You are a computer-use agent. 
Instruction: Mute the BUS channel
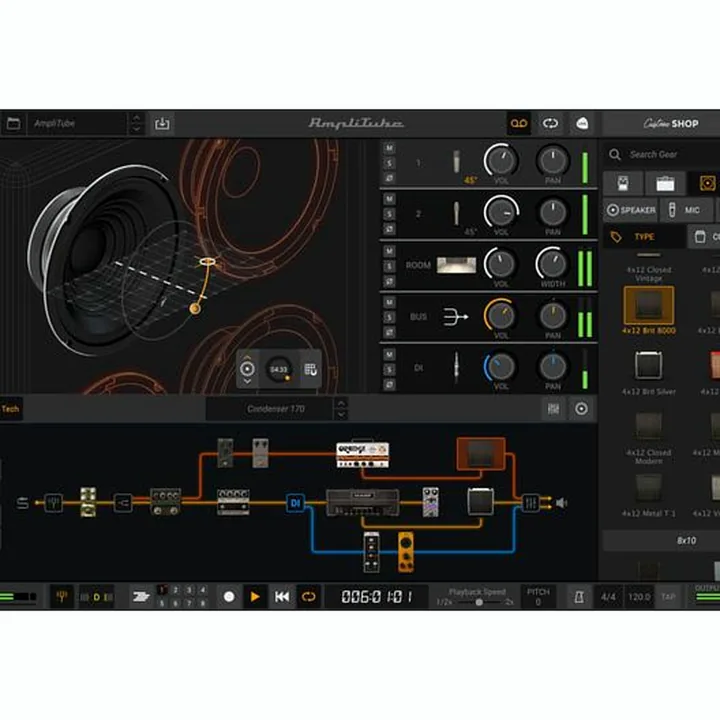389,302
